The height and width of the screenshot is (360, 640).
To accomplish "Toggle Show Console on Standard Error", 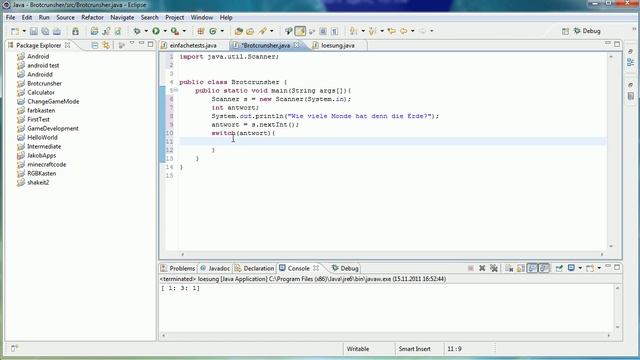I will [544, 268].
